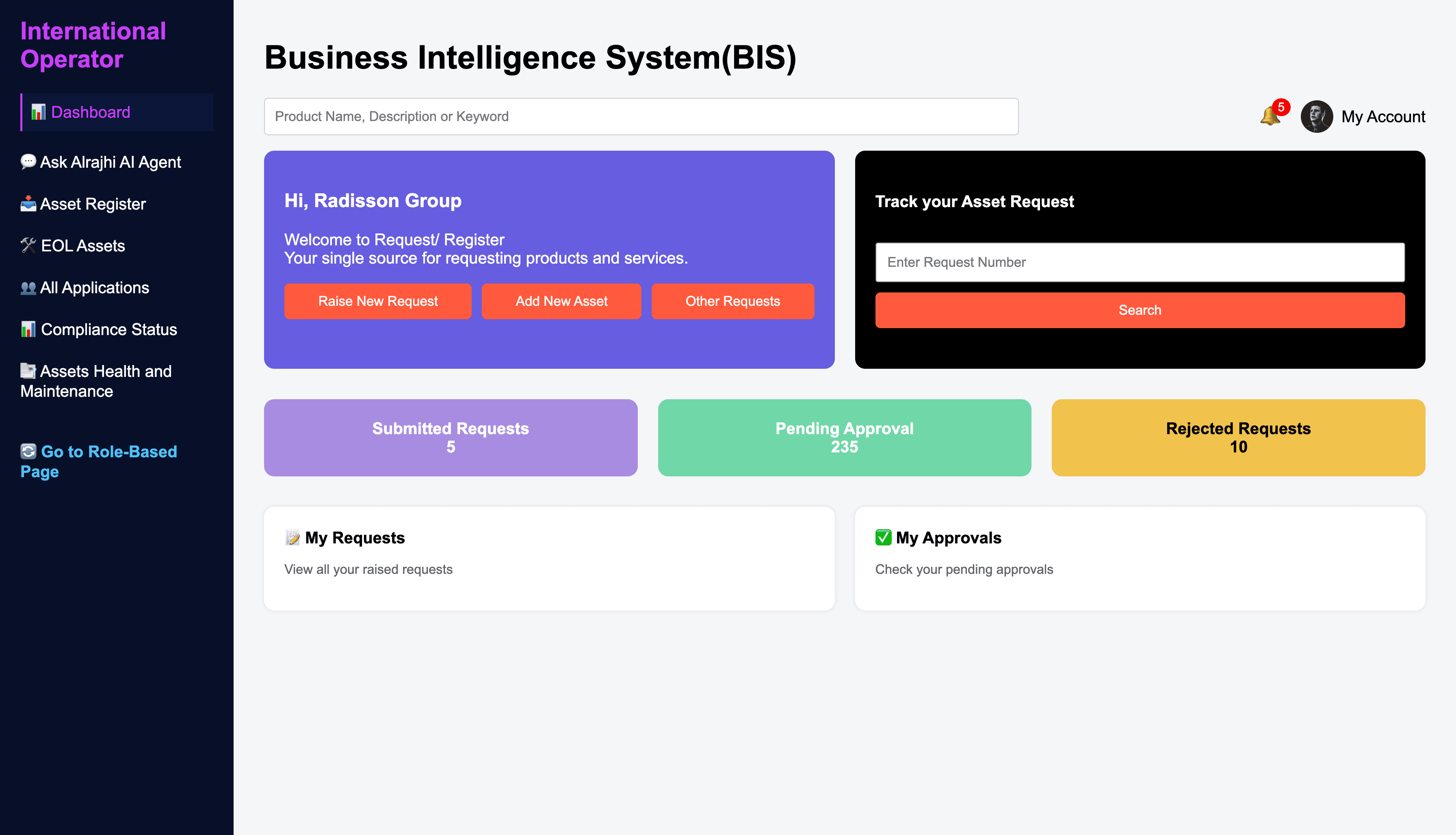
Task: Click the user profile avatar picture
Action: 1317,117
